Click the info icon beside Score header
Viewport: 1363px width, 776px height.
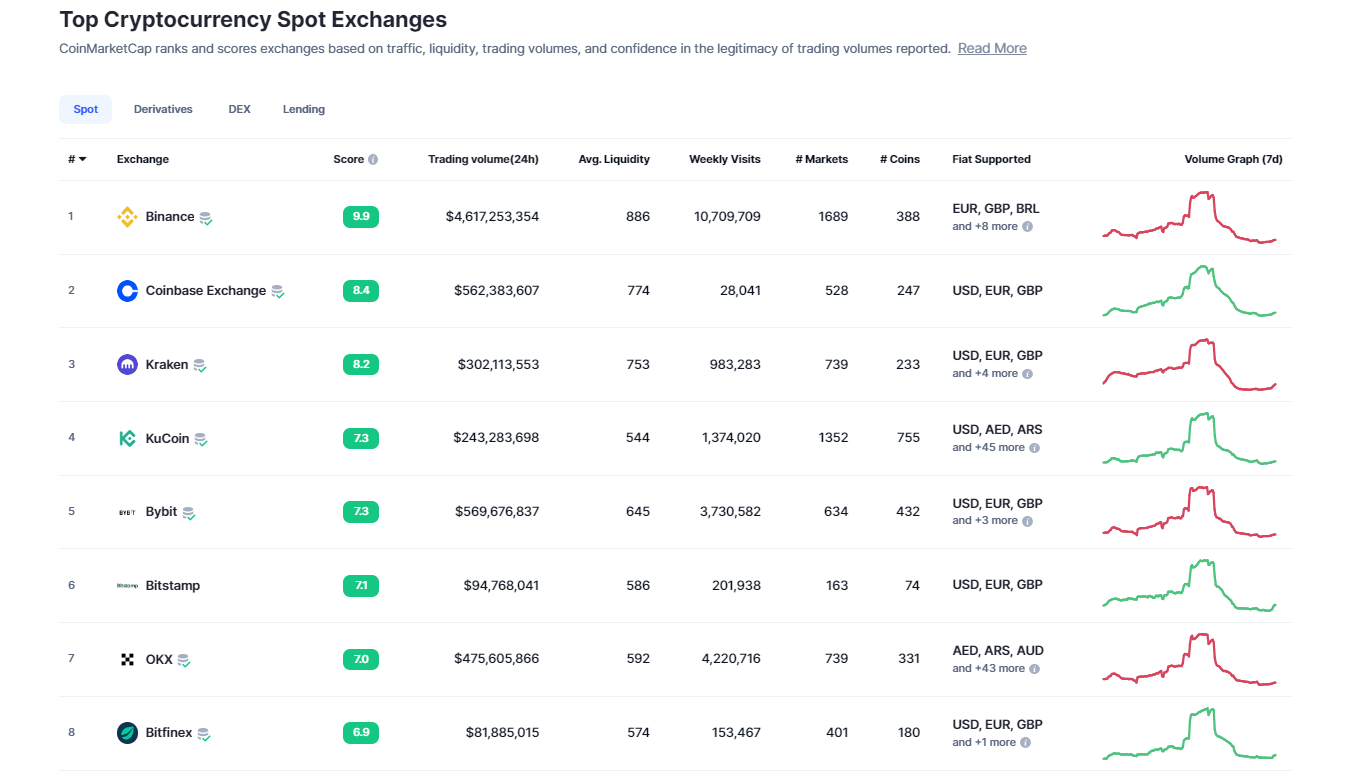coord(373,160)
